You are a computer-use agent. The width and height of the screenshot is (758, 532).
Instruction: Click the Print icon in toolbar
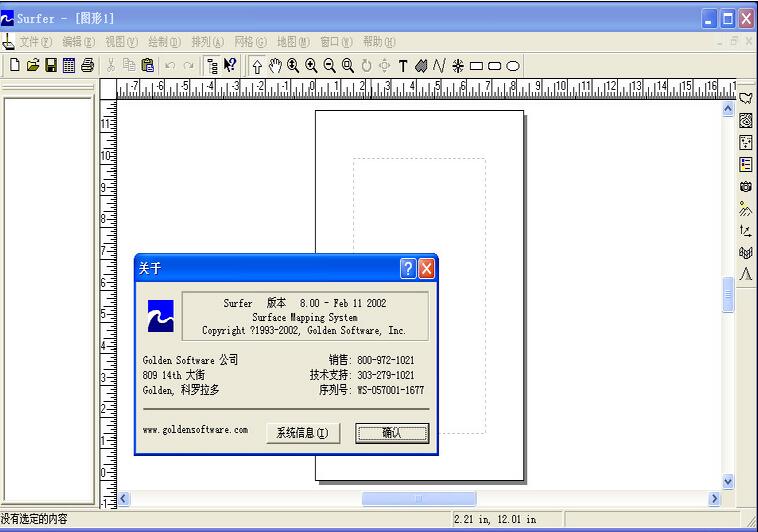[87, 66]
